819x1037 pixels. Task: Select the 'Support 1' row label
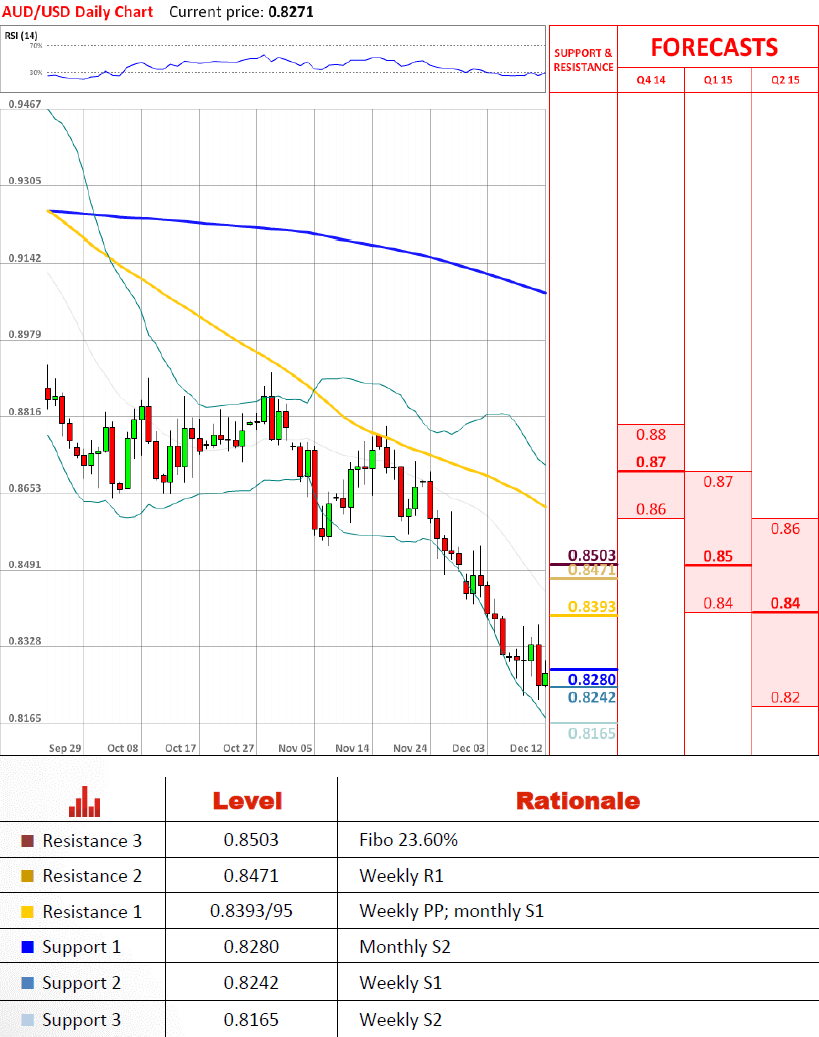click(81, 947)
